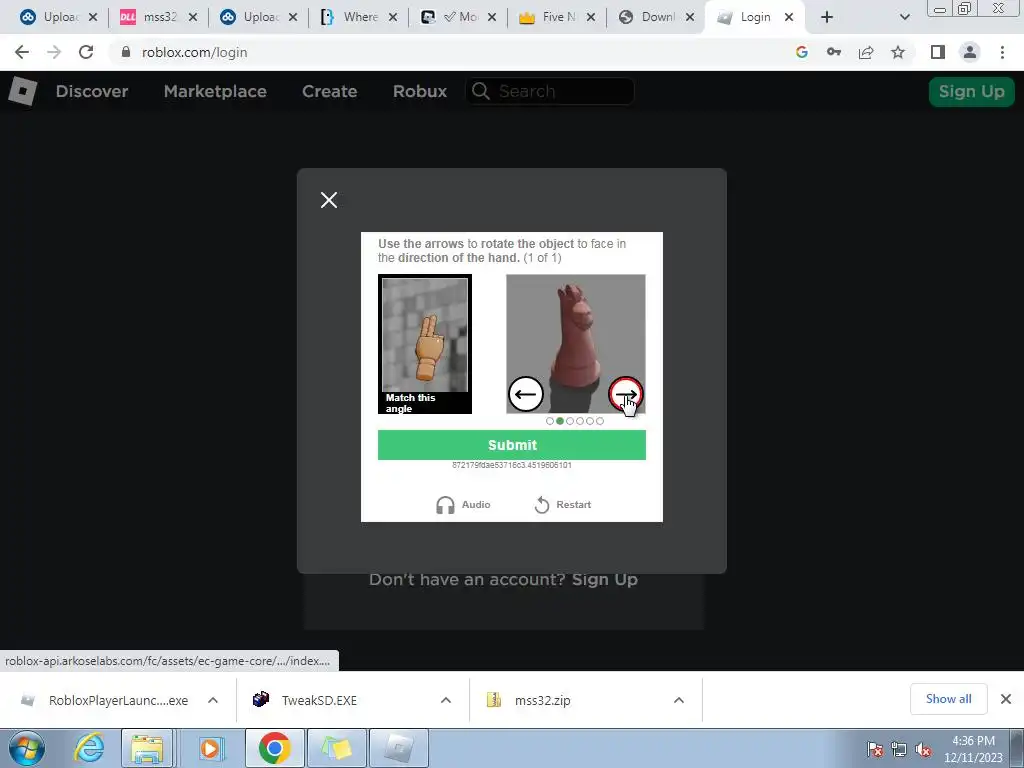Viewport: 1024px width, 768px height.
Task: Open the network tray icon
Action: [x=899, y=749]
